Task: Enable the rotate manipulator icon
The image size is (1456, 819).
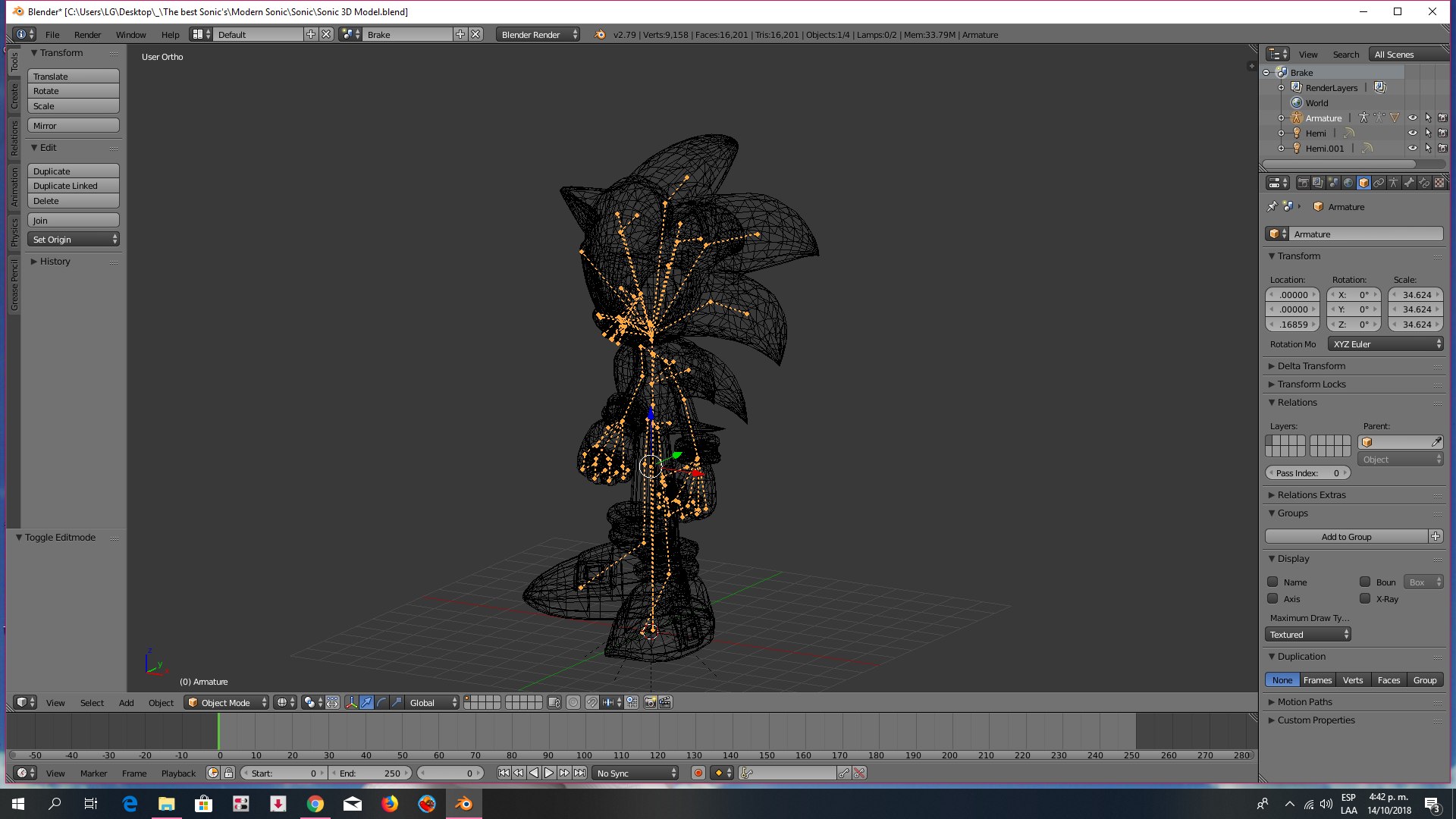Action: (381, 703)
